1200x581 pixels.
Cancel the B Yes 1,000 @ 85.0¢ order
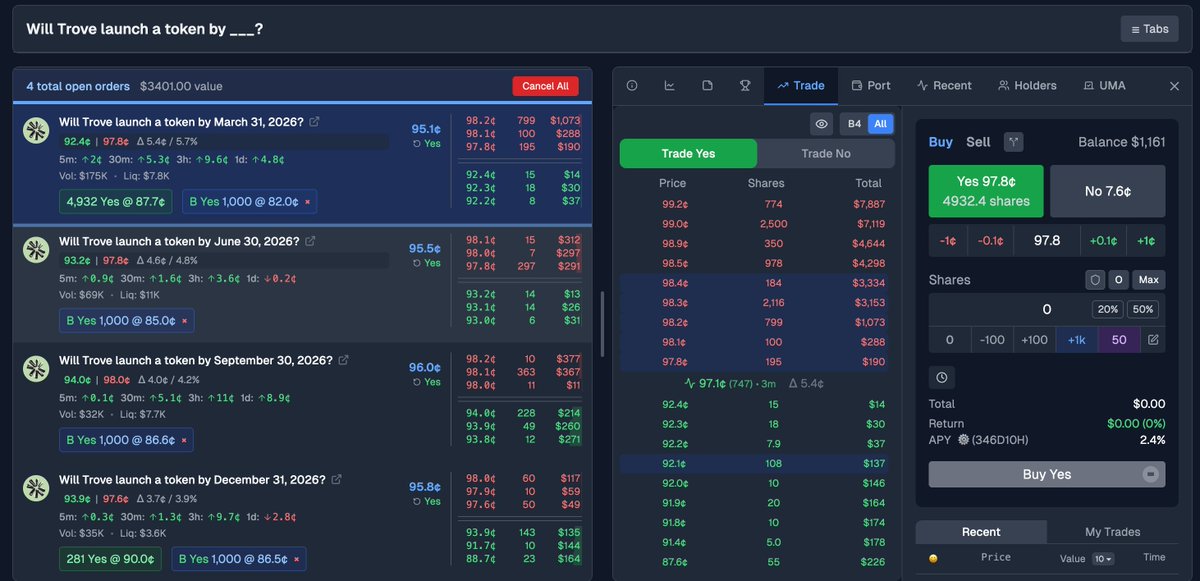[x=184, y=321]
